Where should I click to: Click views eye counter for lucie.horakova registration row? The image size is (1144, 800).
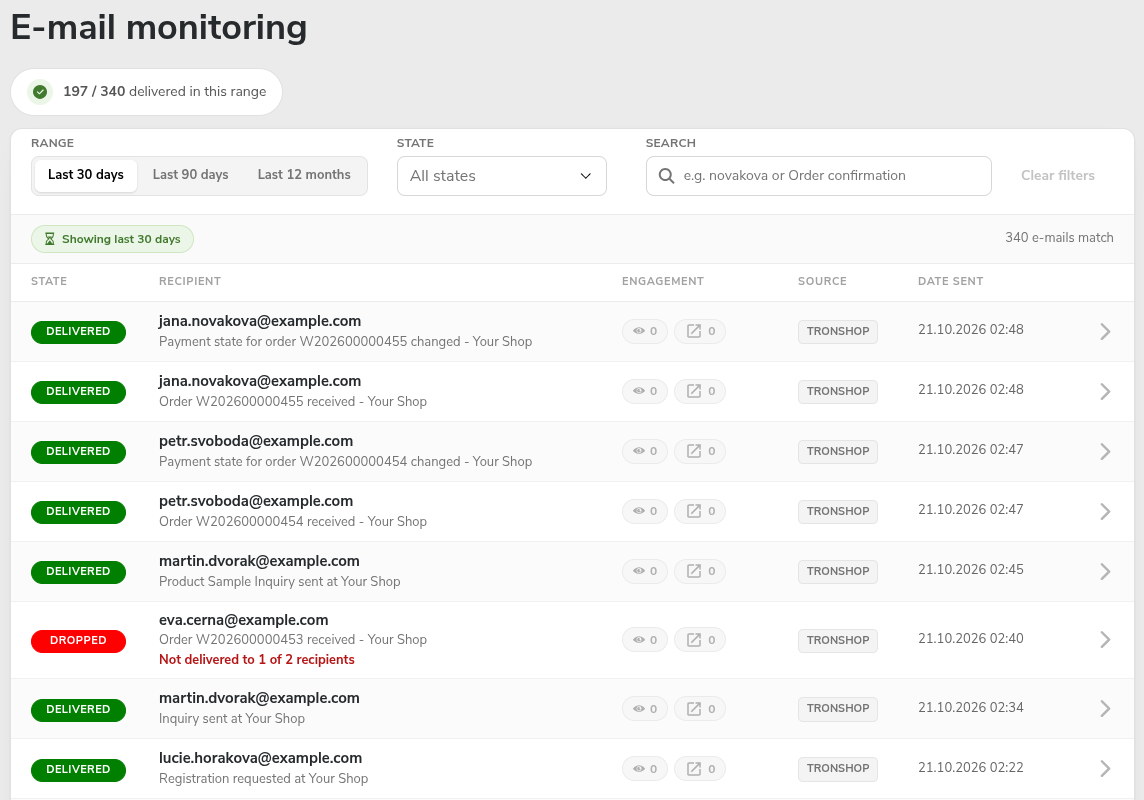[x=645, y=769]
